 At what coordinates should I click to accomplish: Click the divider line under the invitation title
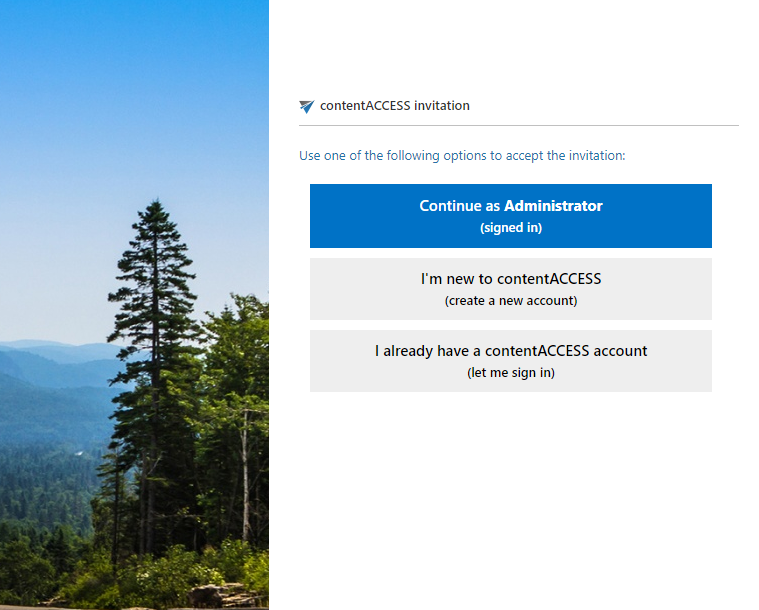coord(518,125)
